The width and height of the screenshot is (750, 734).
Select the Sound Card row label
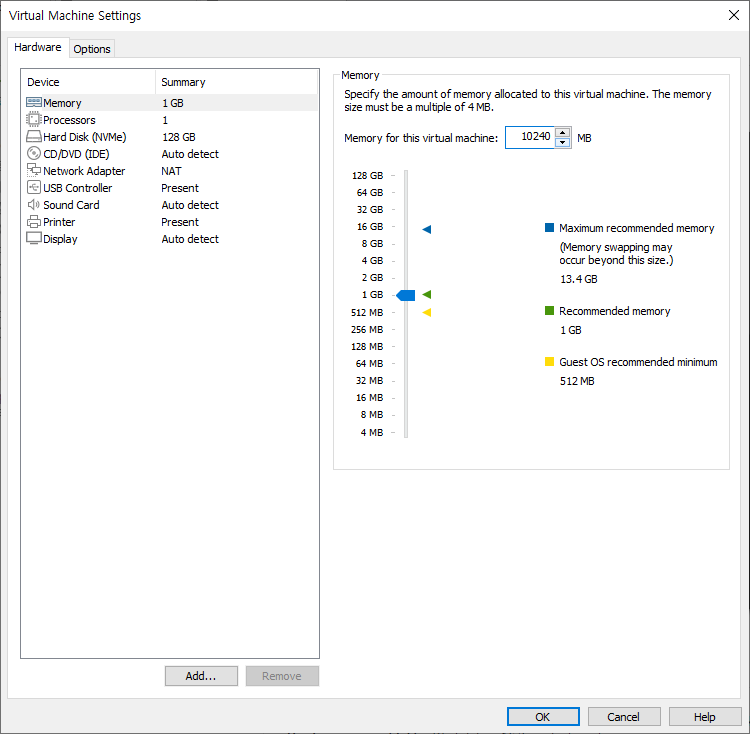pos(71,205)
